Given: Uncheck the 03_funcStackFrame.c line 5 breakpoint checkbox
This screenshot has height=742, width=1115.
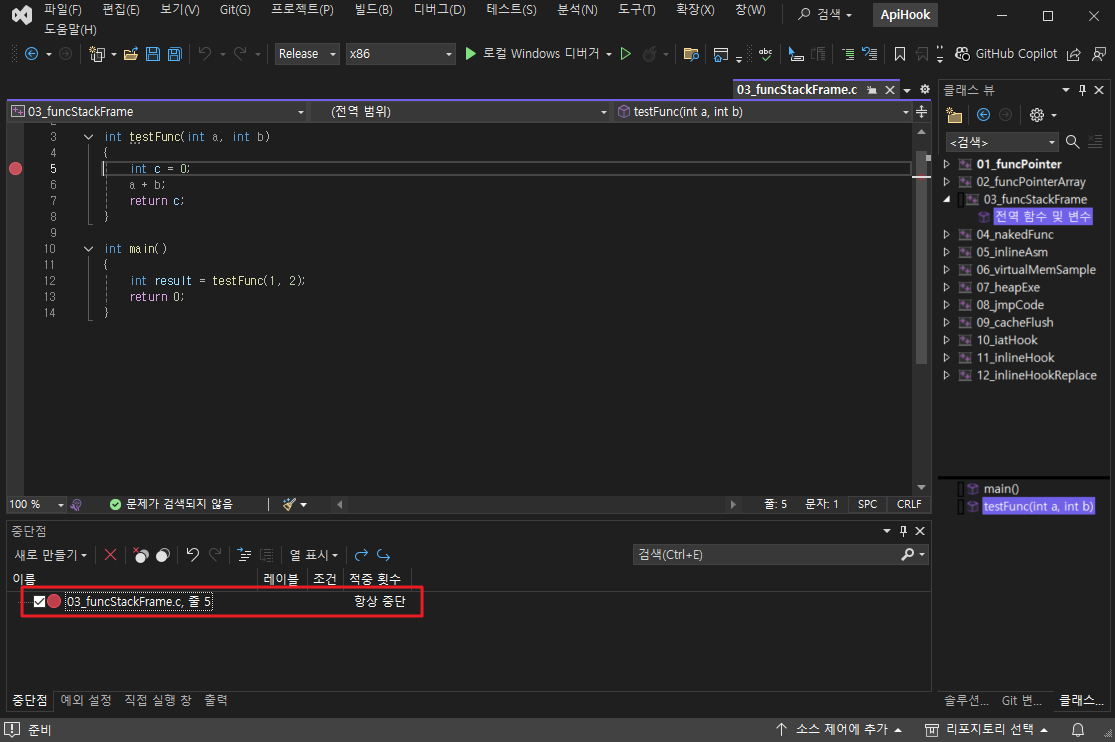Looking at the screenshot, I should coord(39,602).
